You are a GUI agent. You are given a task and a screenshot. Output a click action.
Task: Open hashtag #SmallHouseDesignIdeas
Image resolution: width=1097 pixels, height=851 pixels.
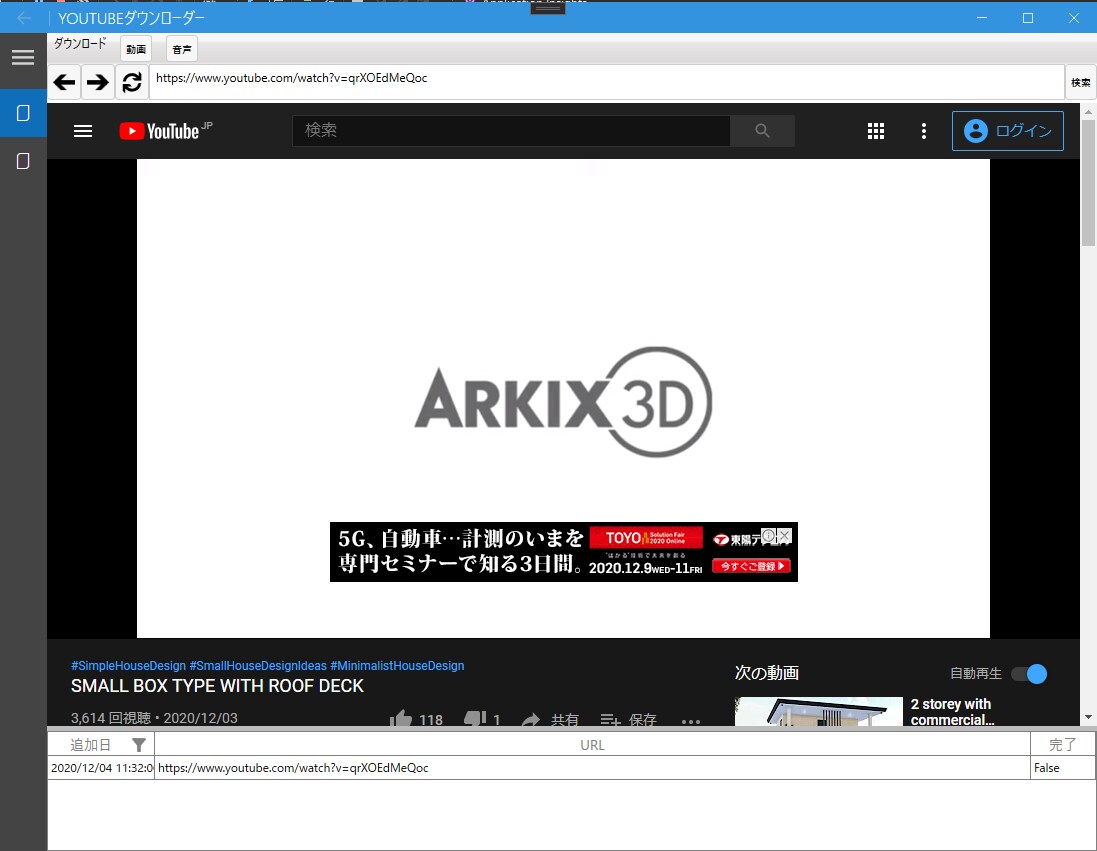(258, 666)
